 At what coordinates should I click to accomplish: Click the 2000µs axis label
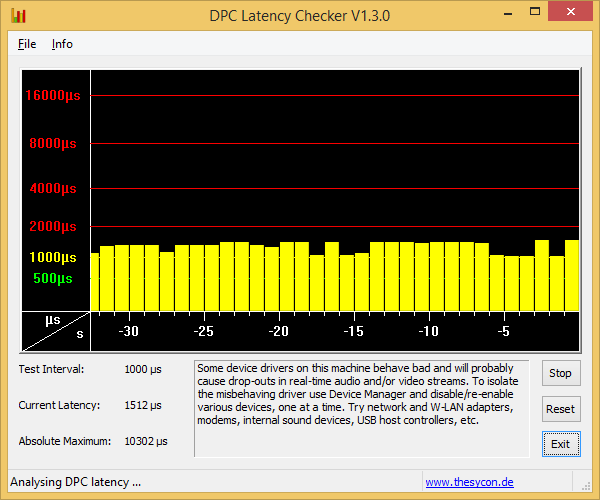point(53,226)
